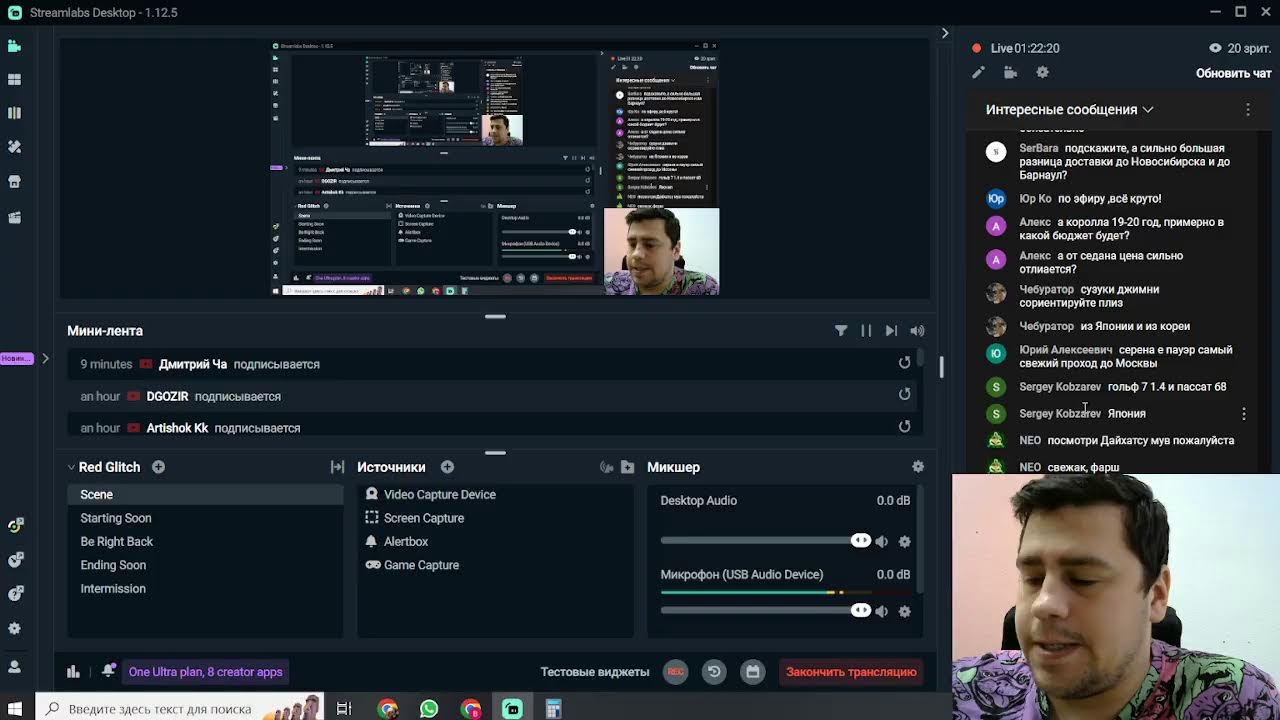Mute mini-feed alert sounds
Viewport: 1280px width, 720px height.
(917, 331)
